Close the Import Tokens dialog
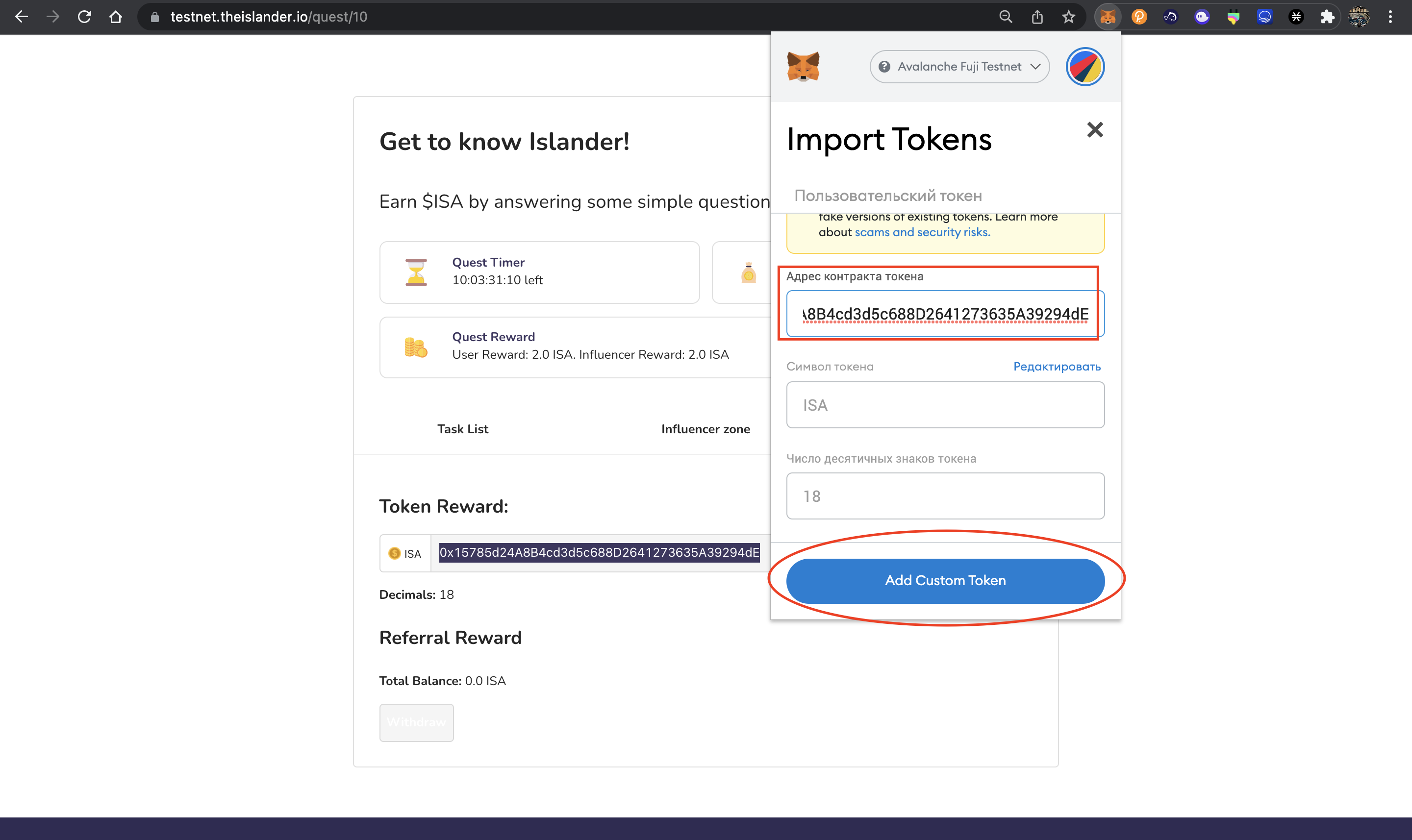 1095,129
